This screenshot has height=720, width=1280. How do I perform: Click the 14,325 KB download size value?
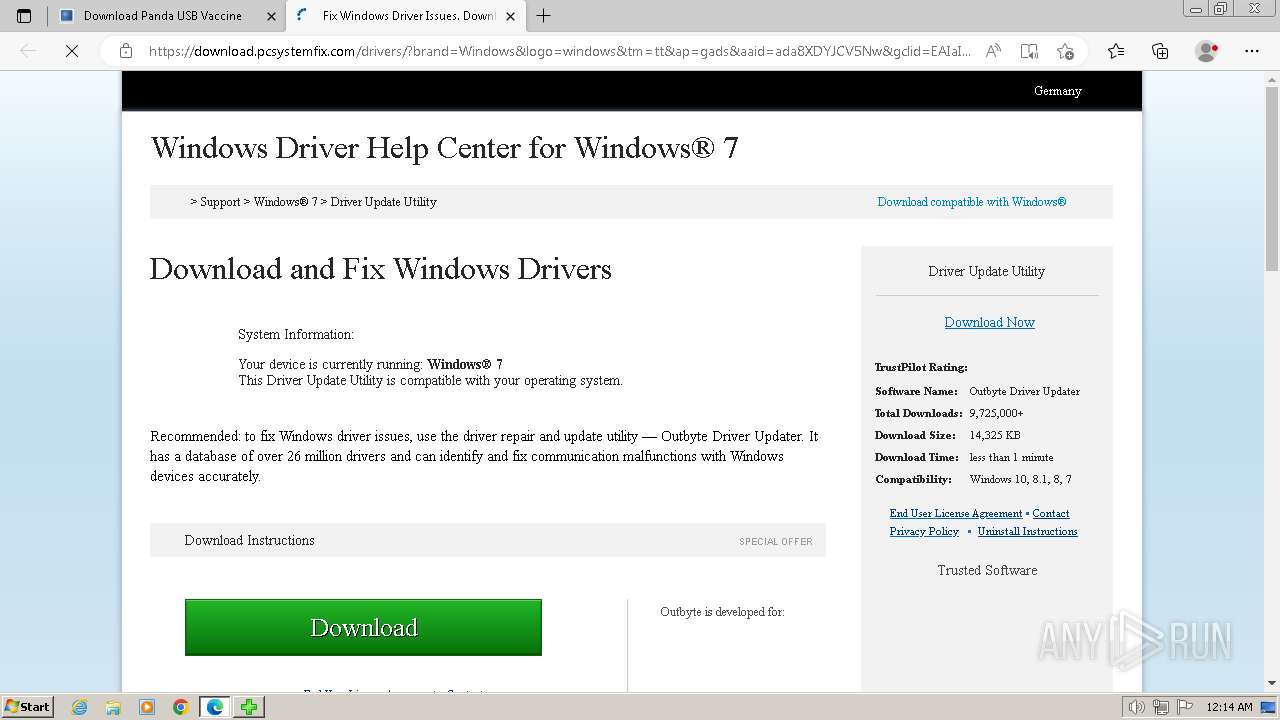(x=995, y=435)
